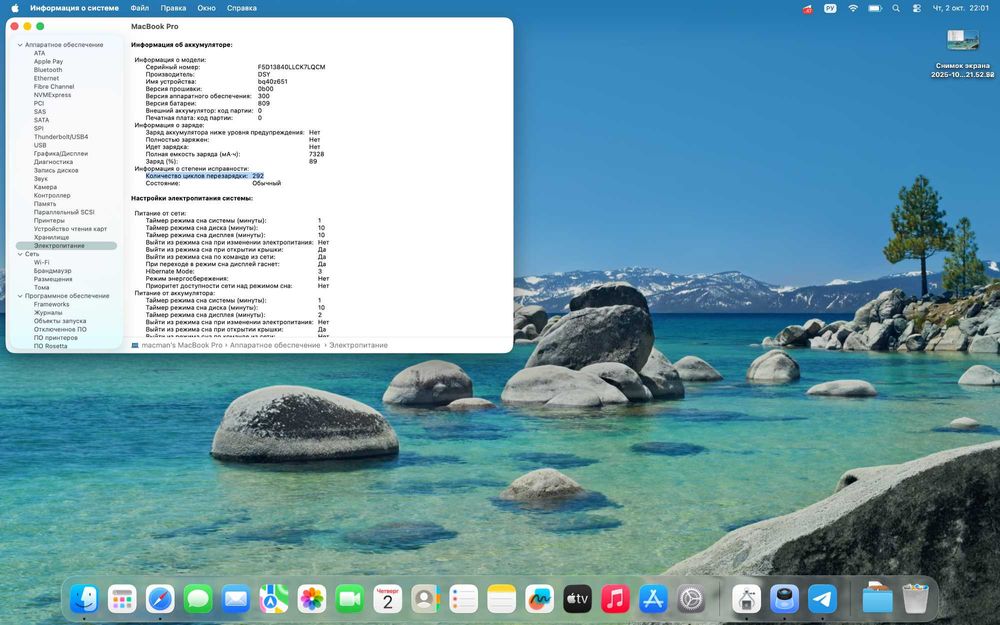Click the Wi-Fi status icon

pos(853,8)
